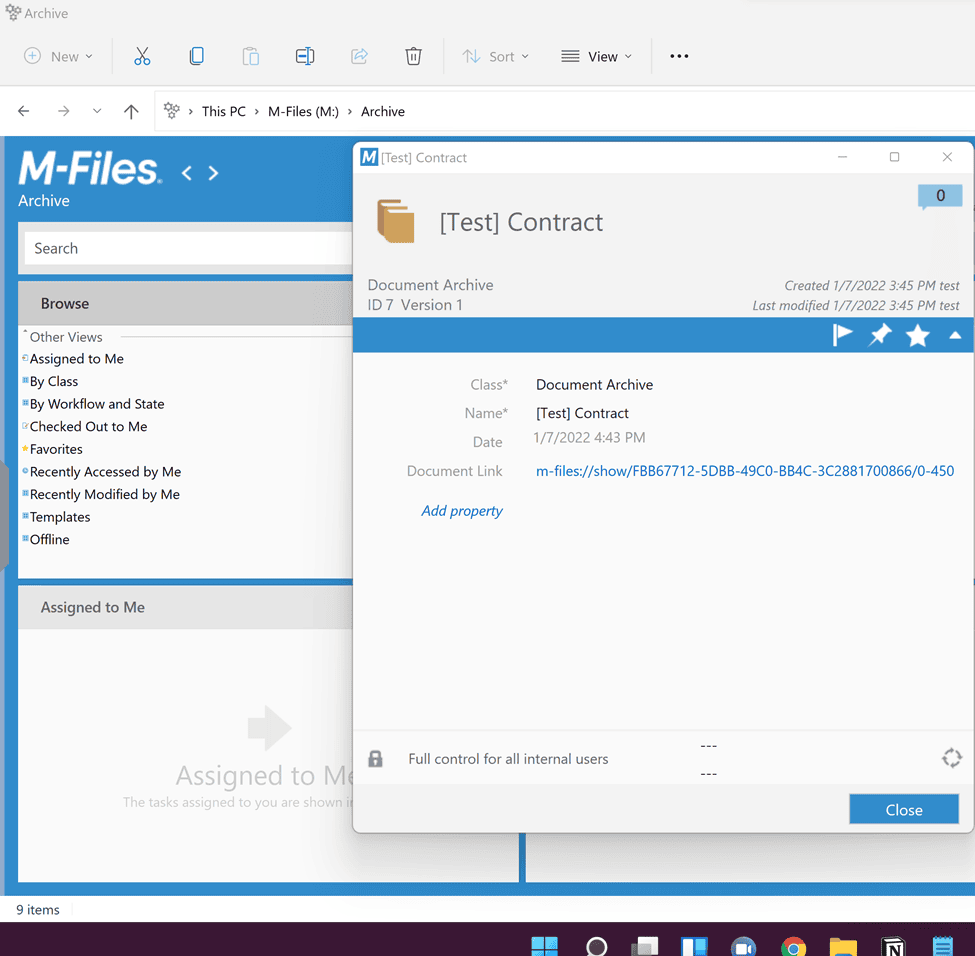This screenshot has height=956, width=975.
Task: Click Archive in breadcrumb path
Action: [x=383, y=111]
